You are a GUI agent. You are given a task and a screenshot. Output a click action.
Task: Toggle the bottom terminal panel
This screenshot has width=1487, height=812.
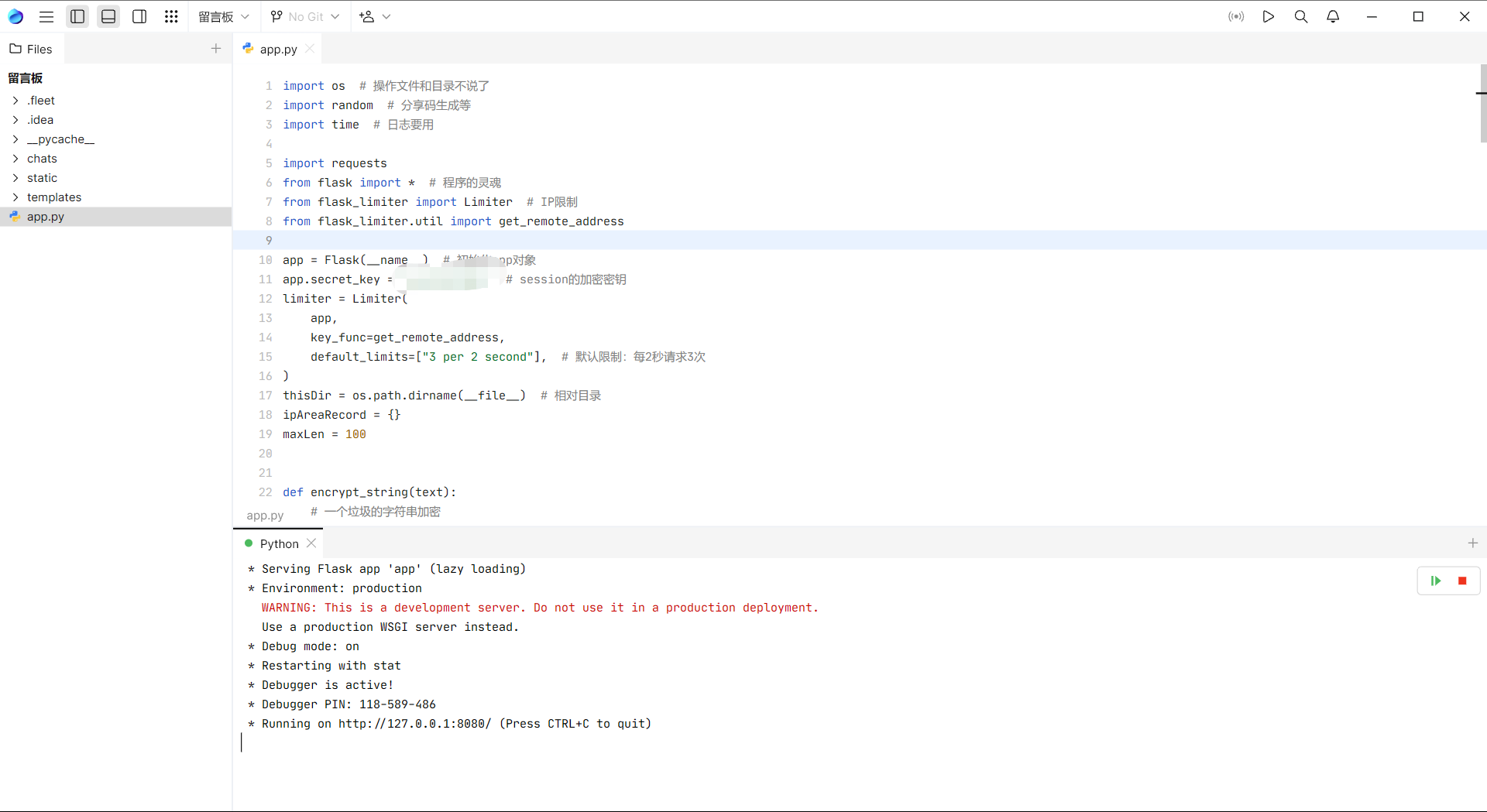(x=108, y=16)
